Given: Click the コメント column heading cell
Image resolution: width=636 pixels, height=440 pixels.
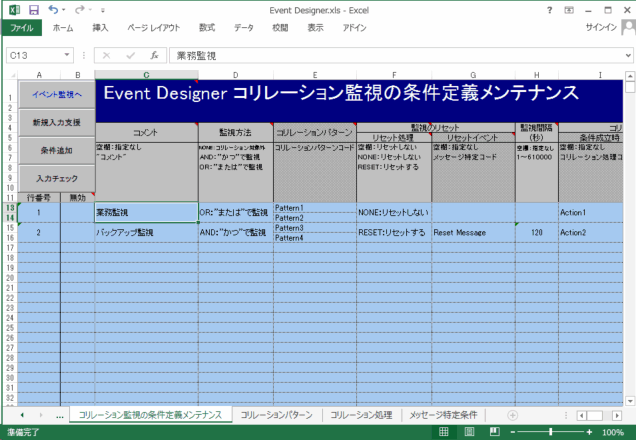Looking at the screenshot, I should [146, 133].
